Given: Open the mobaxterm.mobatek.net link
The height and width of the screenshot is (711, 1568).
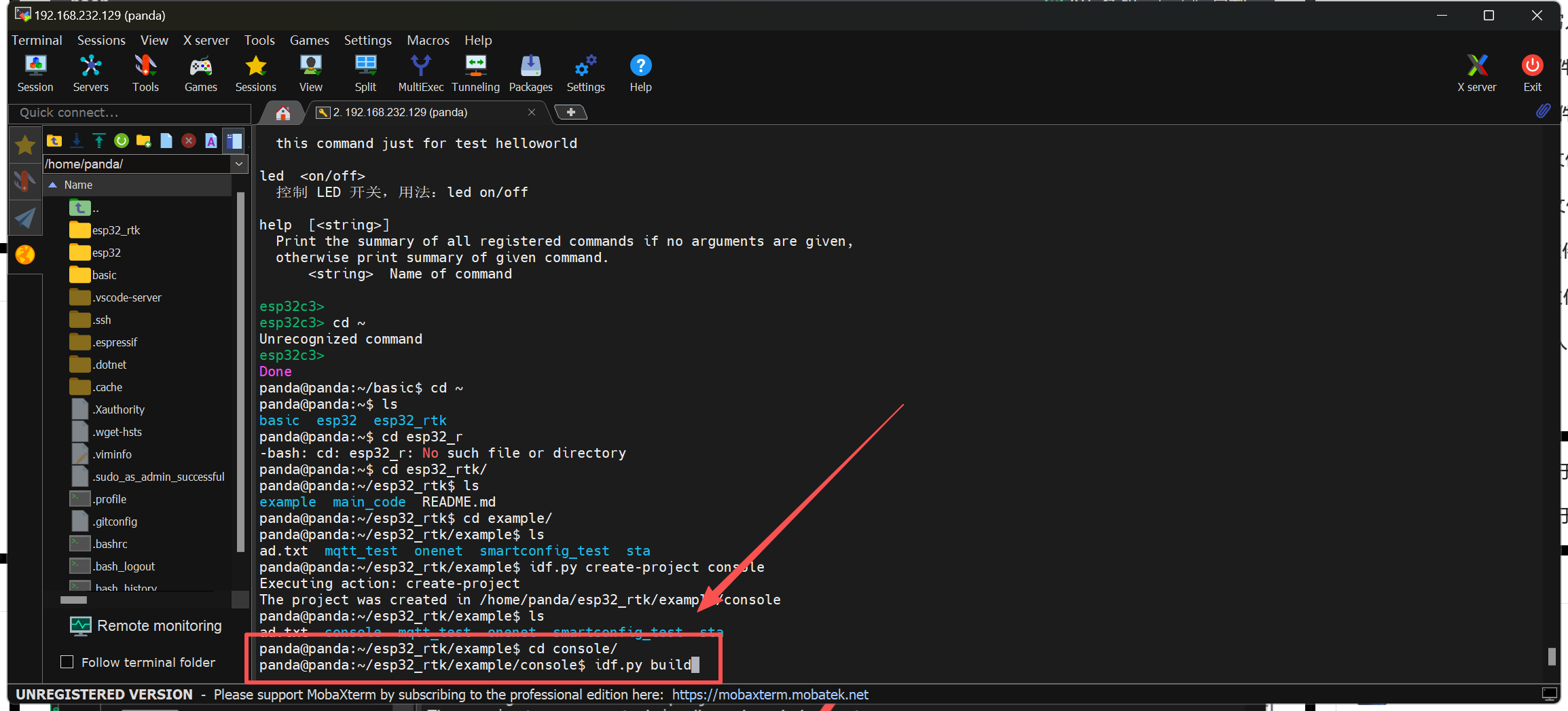Looking at the screenshot, I should click(770, 694).
